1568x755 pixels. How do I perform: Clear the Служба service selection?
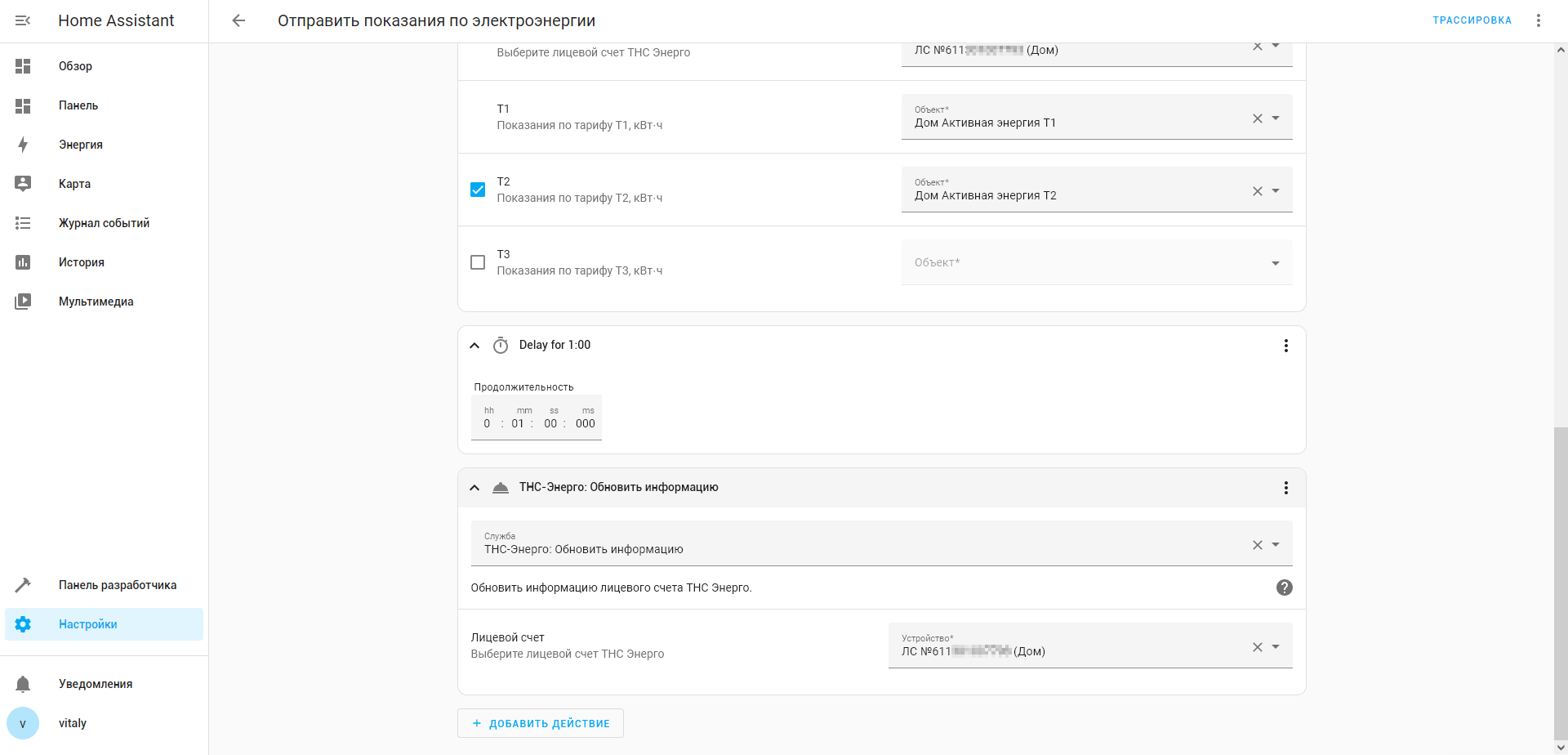click(x=1258, y=545)
